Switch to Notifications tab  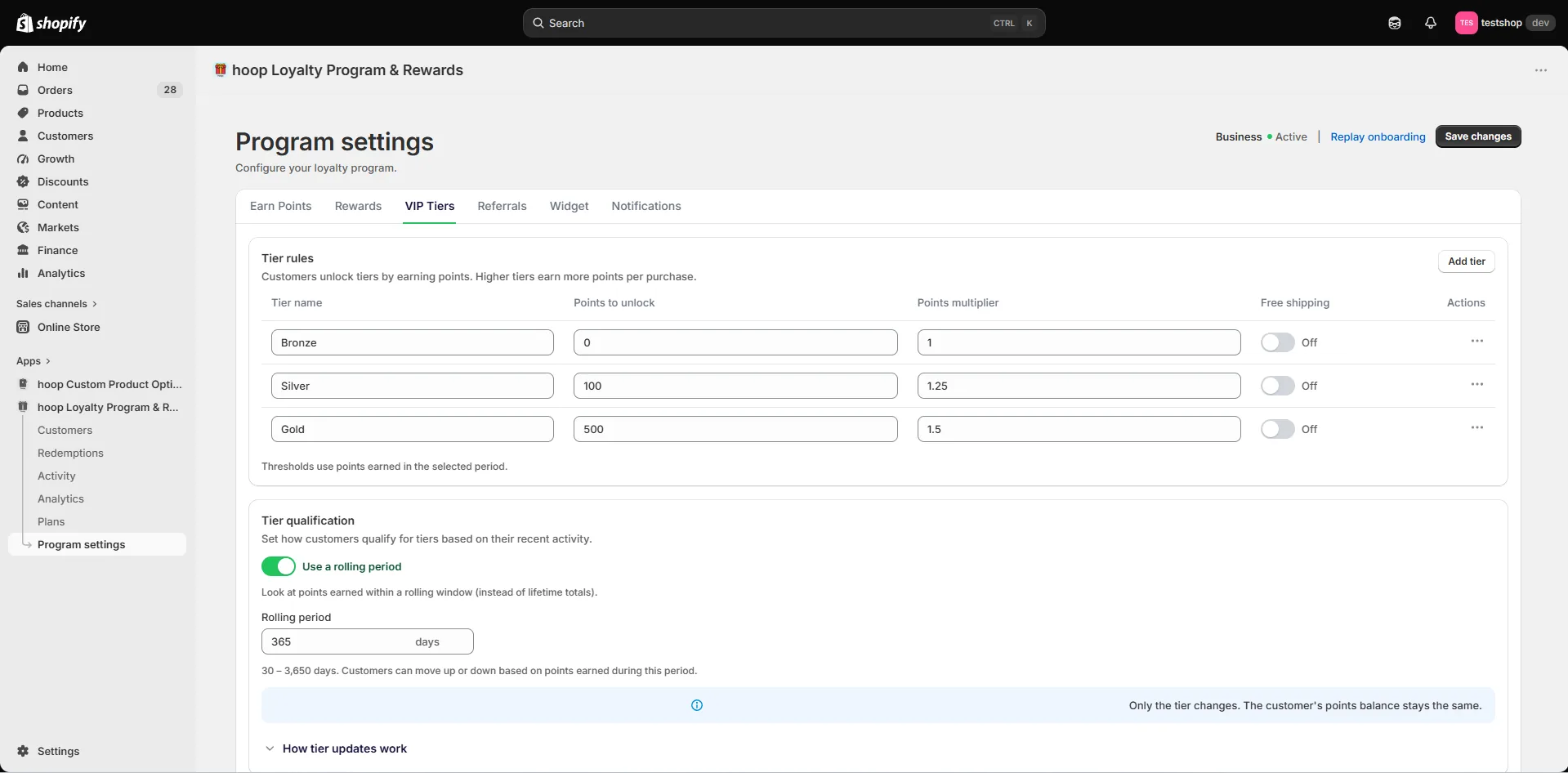[646, 206]
